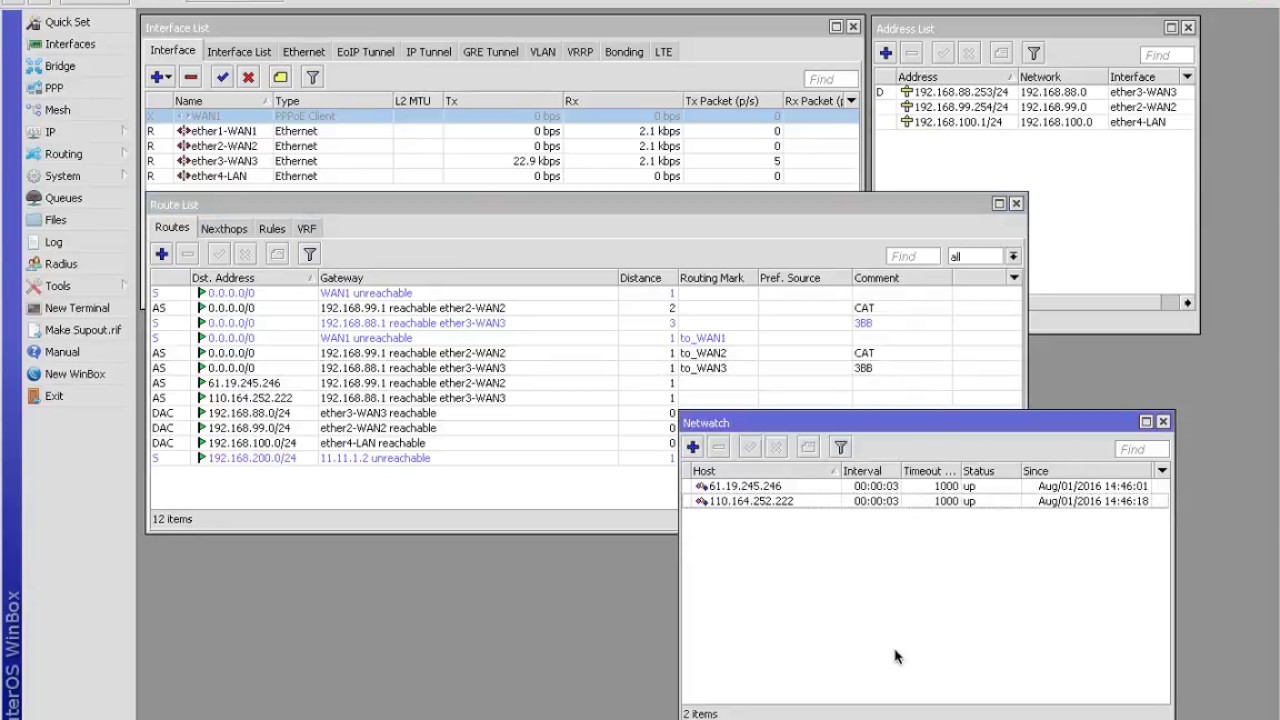Disable selected interface with red X icon

pos(248,77)
